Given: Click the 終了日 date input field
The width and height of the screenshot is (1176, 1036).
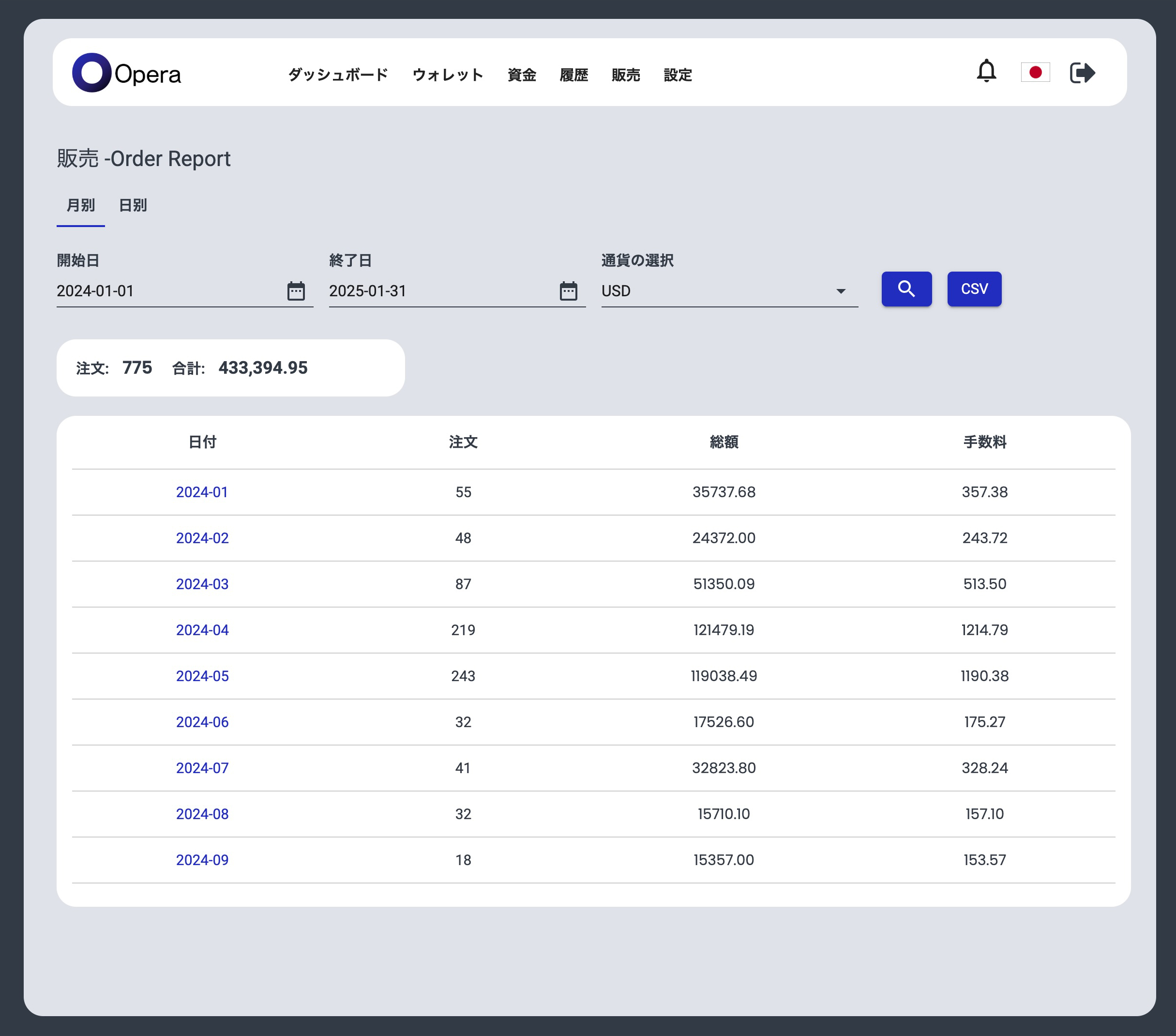Looking at the screenshot, I should click(440, 291).
